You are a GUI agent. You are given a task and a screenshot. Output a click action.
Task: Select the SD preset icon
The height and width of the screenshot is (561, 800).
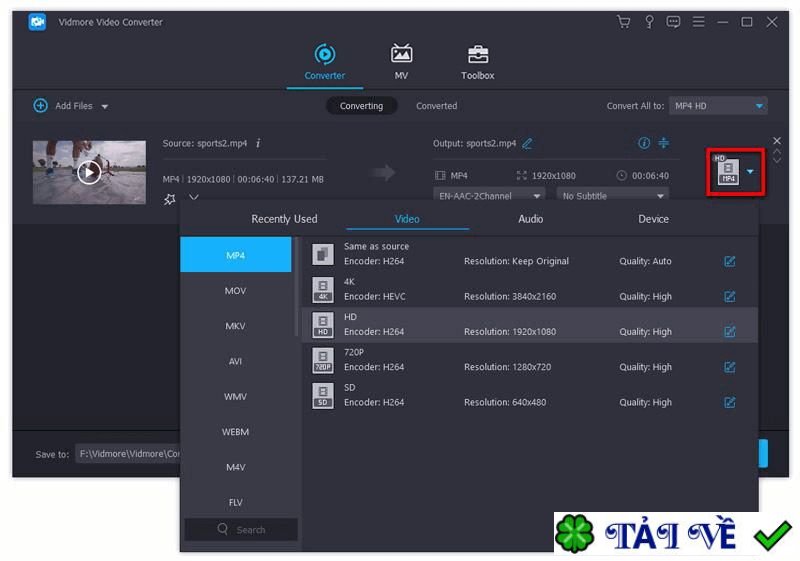pos(323,395)
